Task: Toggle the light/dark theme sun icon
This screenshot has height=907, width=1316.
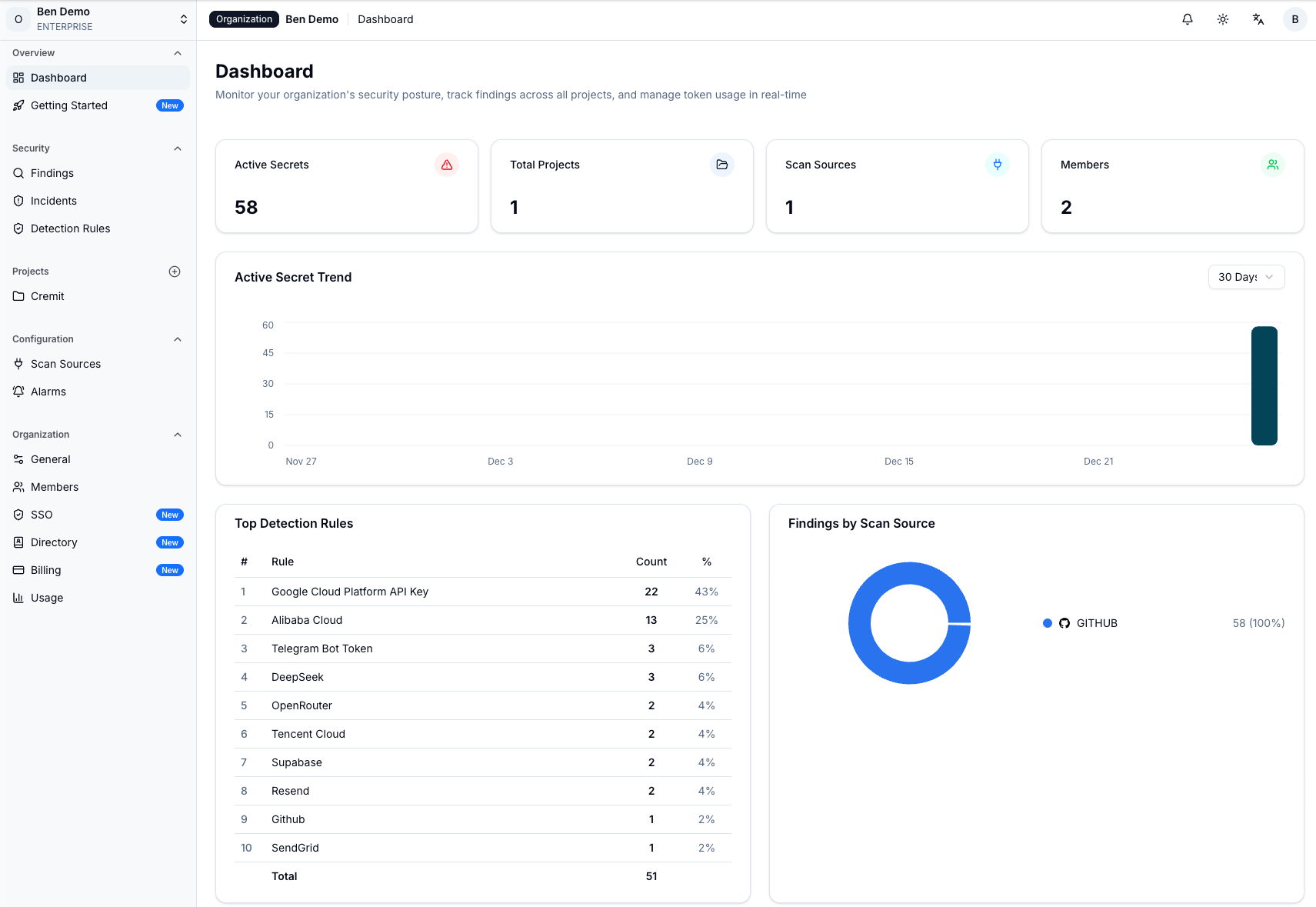Action: tap(1223, 19)
